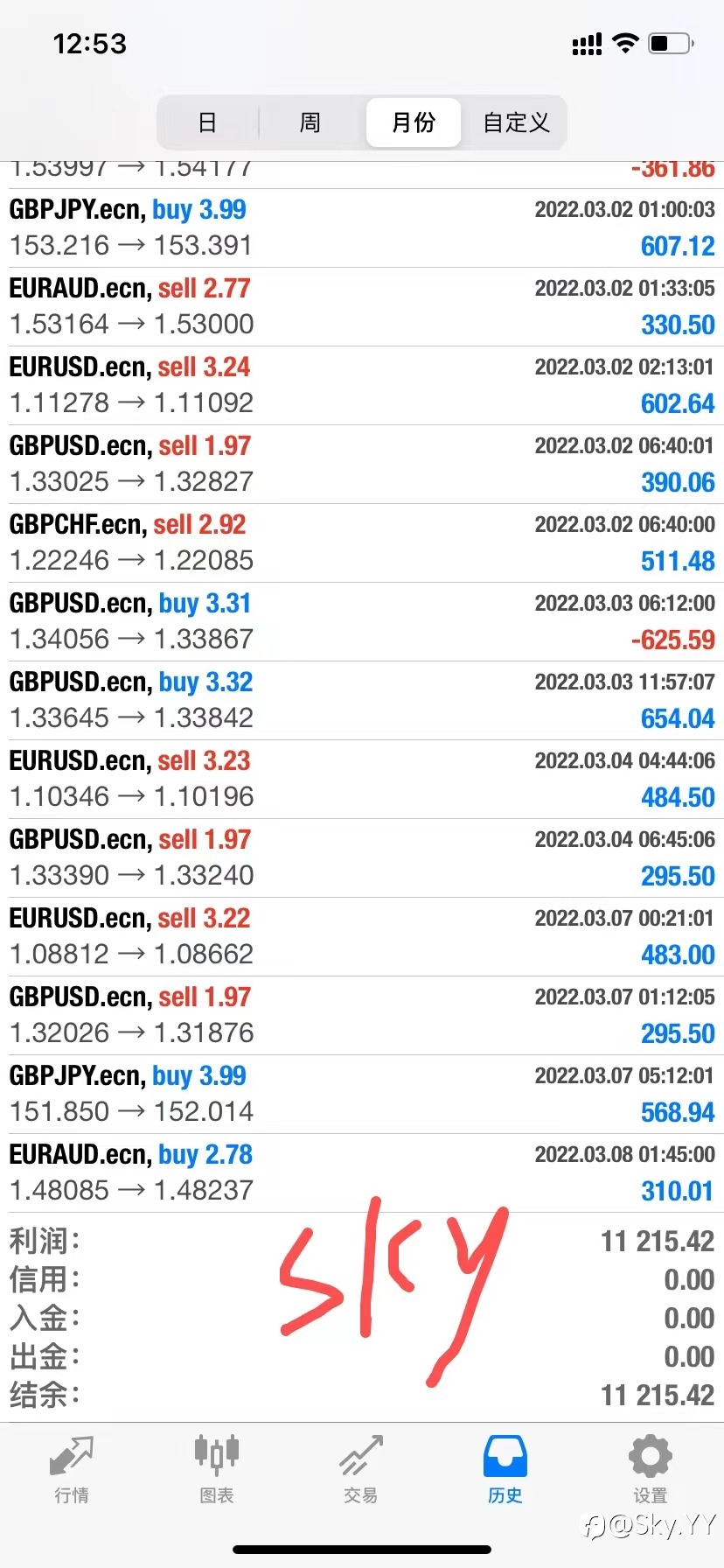
Task: Select the 自定义 custom period segment
Action: click(516, 122)
